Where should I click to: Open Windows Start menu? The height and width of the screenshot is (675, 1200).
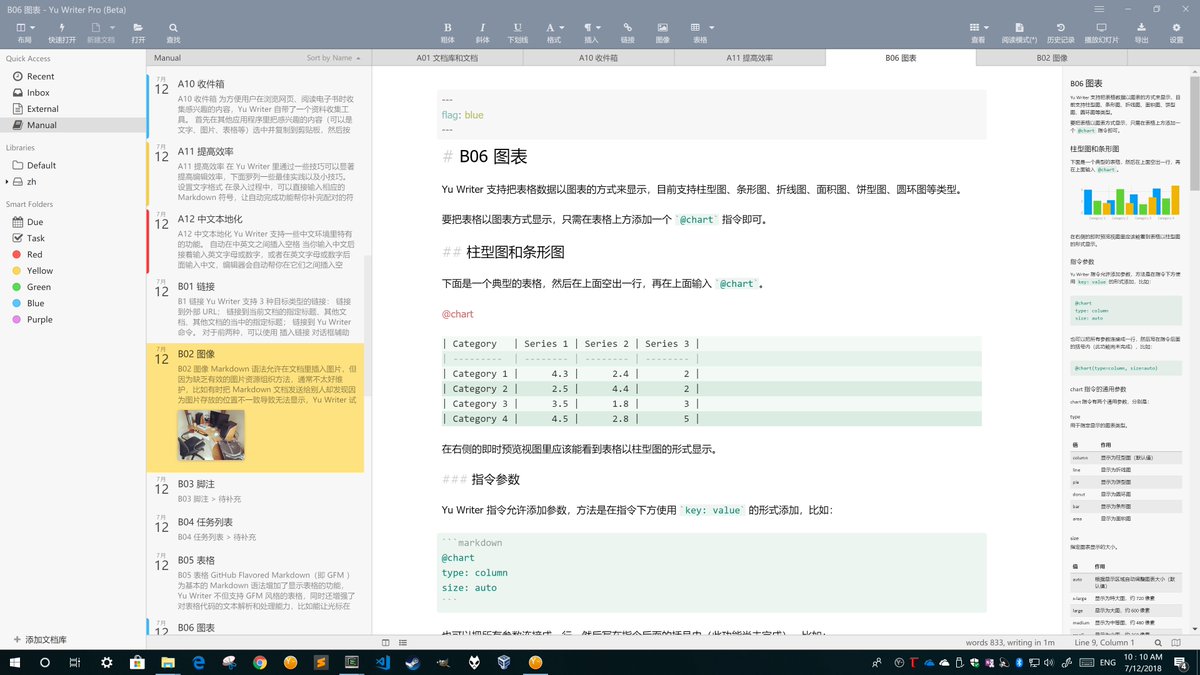point(14,662)
